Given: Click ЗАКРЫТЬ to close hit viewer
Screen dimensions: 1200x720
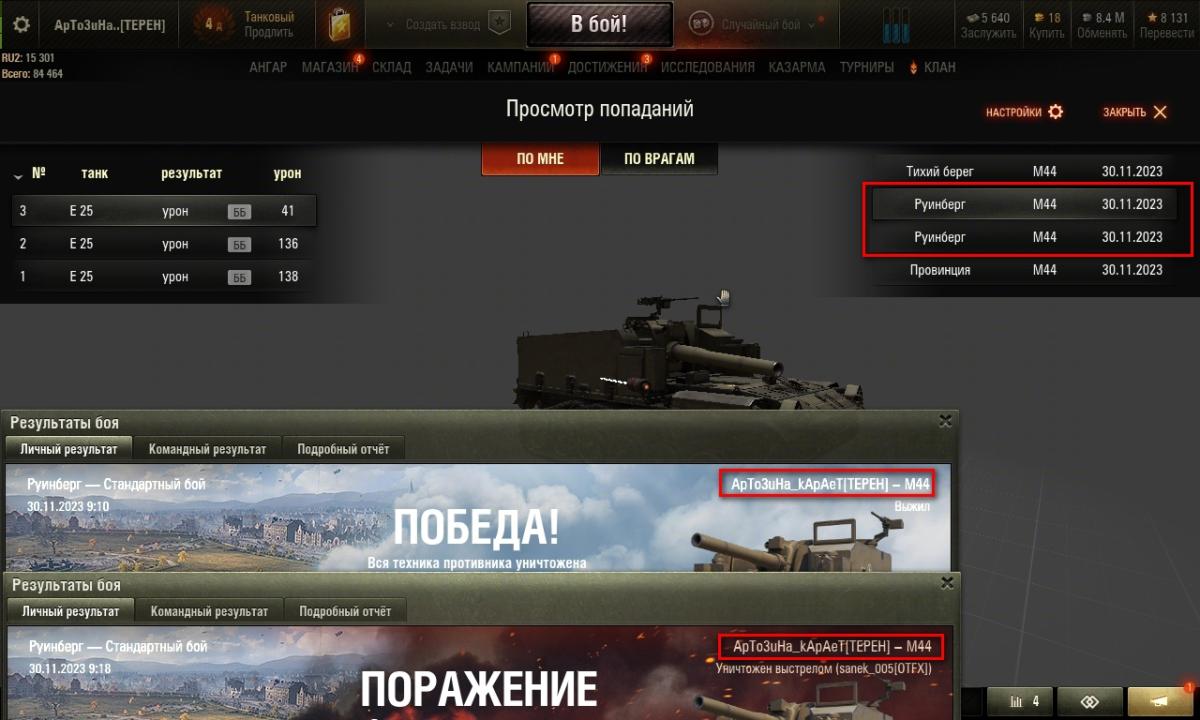Looking at the screenshot, I should point(1135,112).
